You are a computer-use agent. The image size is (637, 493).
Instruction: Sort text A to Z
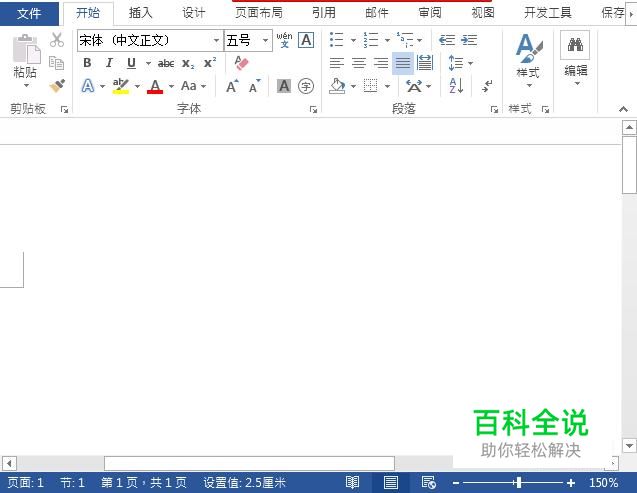click(457, 86)
